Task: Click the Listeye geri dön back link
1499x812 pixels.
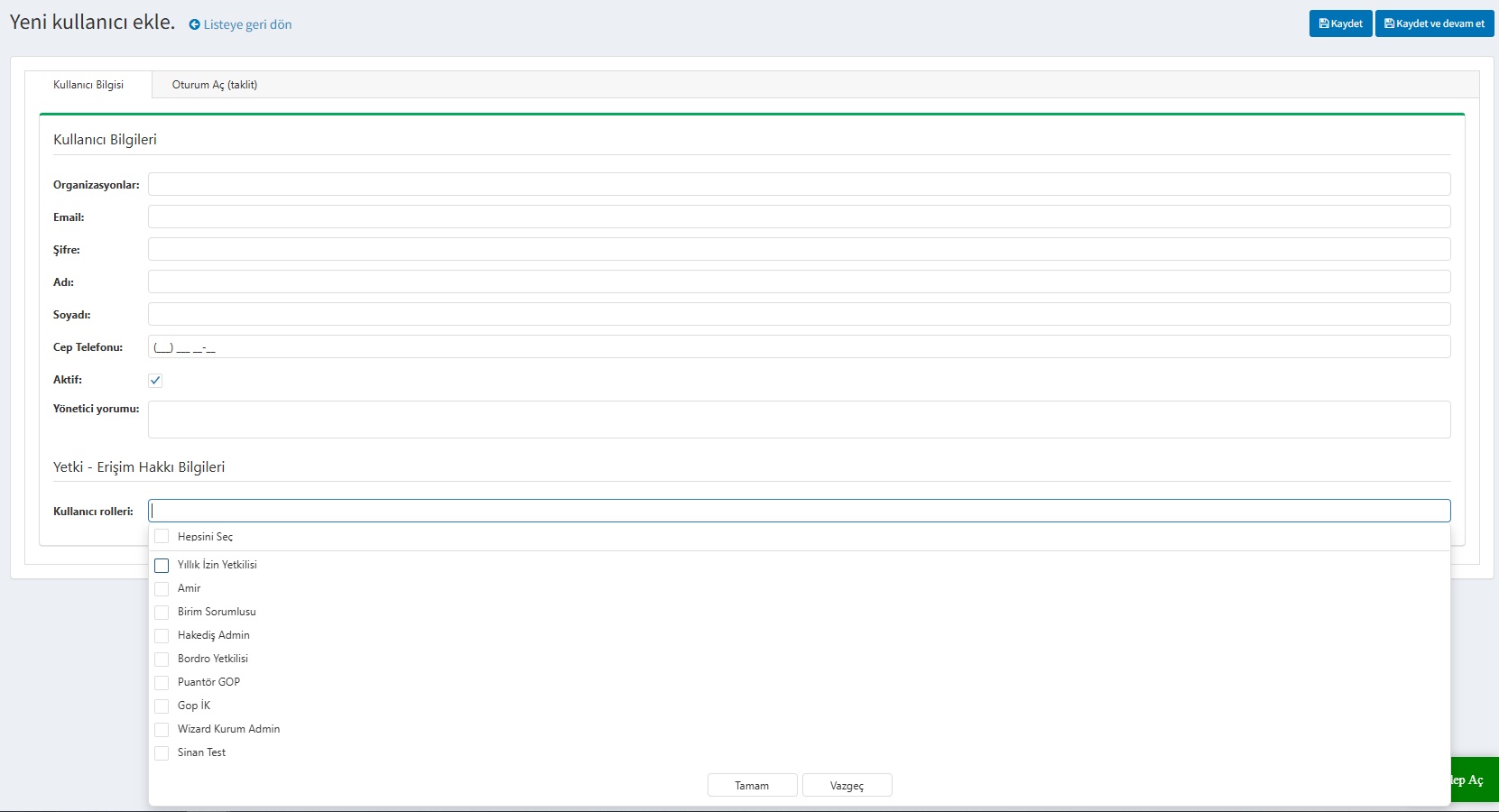Action: pyautogui.click(x=240, y=24)
